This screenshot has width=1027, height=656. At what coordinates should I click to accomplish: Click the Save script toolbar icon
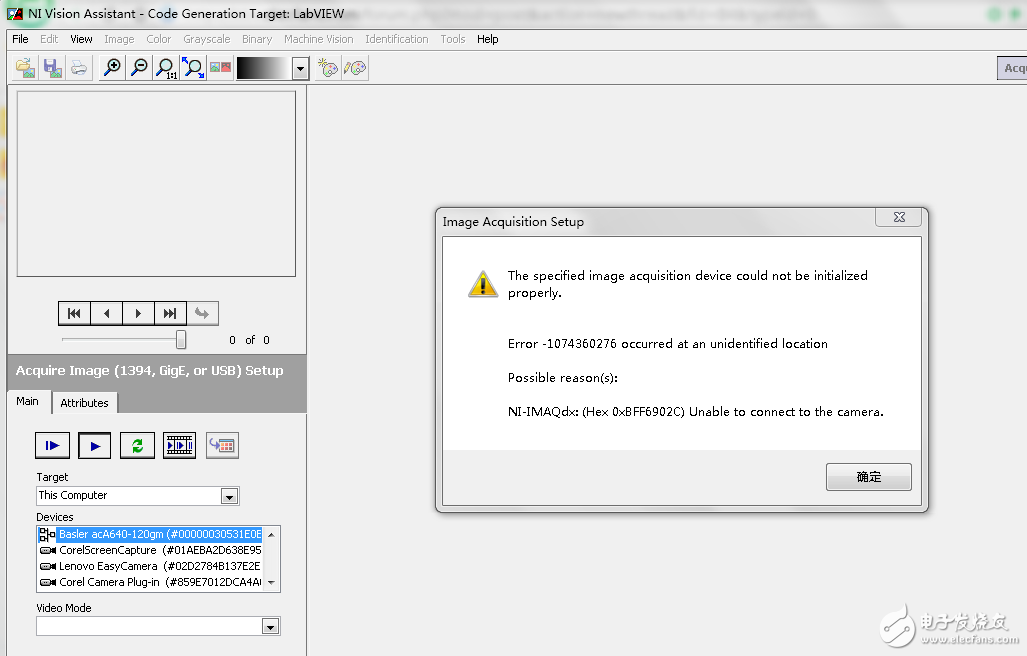tap(52, 67)
